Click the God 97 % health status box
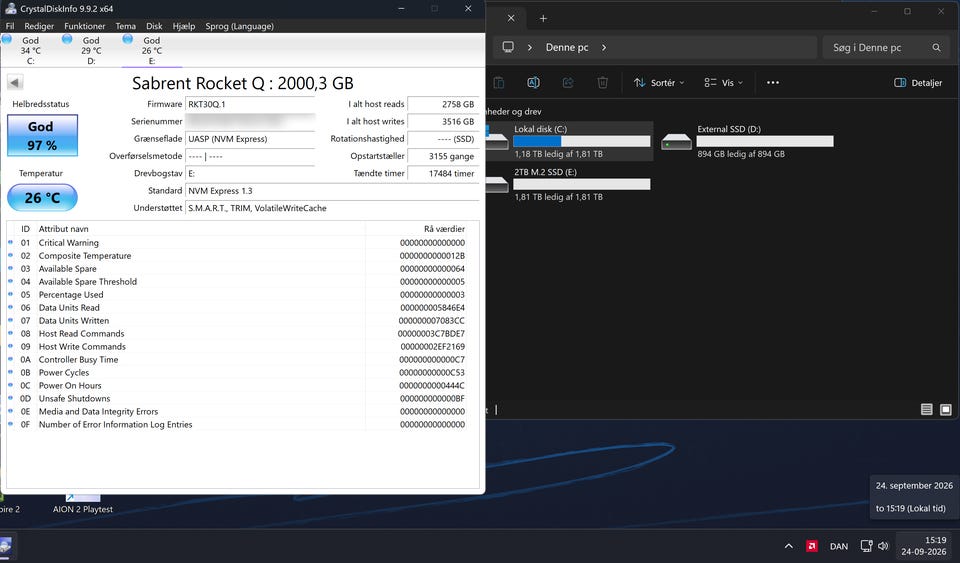The width and height of the screenshot is (960, 563). [42, 135]
